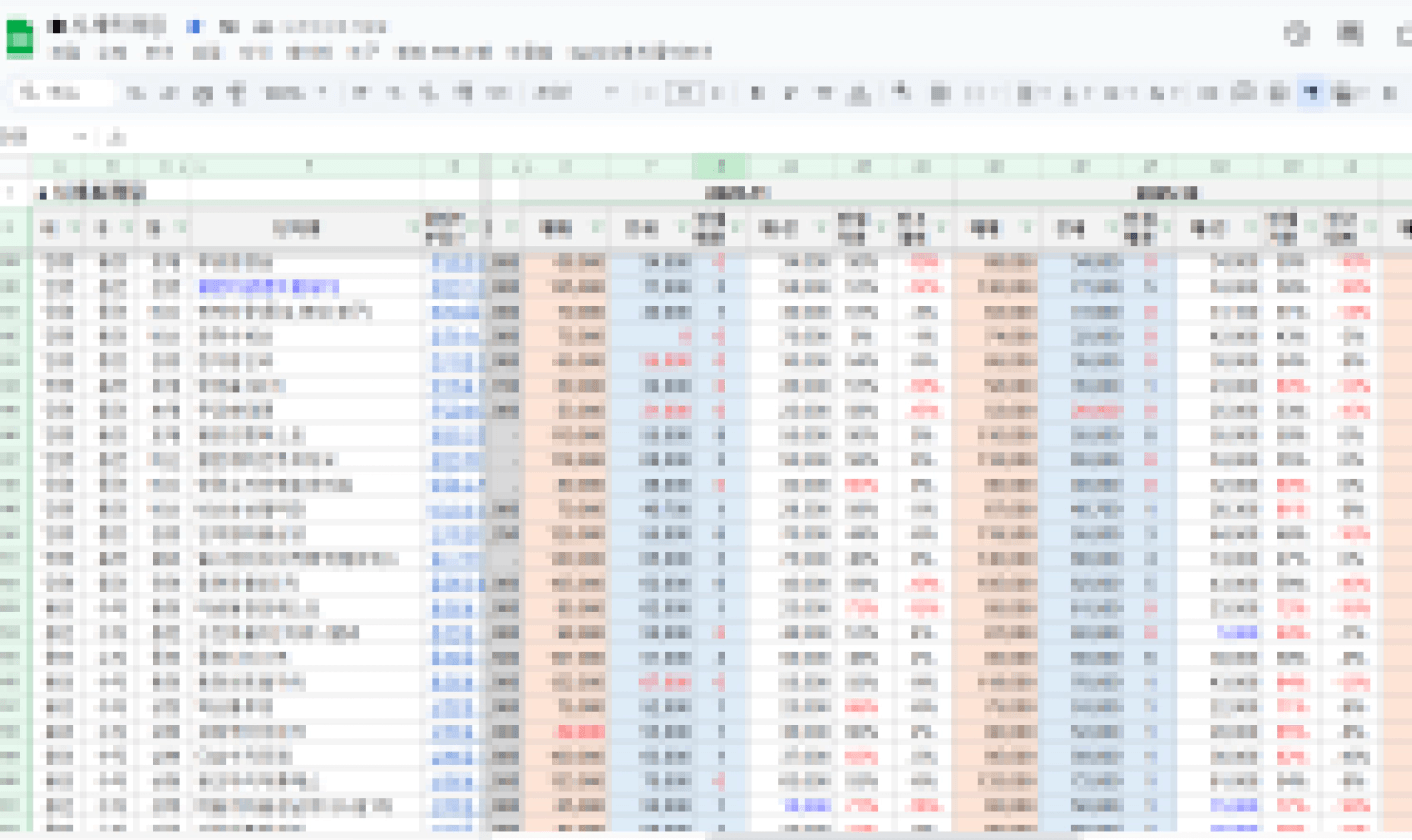Screen dimensions: 1412x840
Task: Open the zoom level dropdown
Action: tap(295, 94)
